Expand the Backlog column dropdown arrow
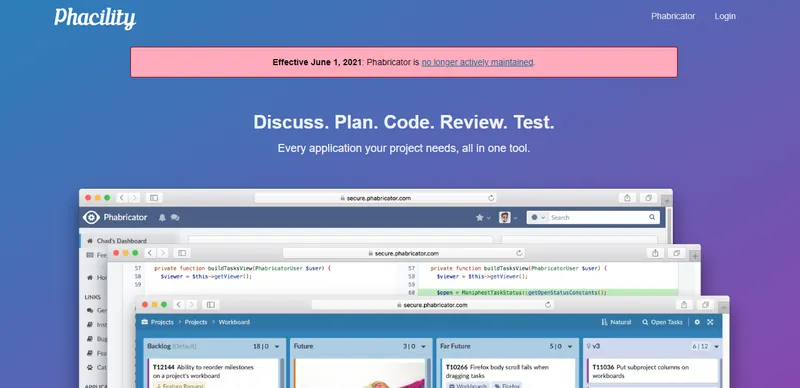This screenshot has height=388, width=800. [x=277, y=346]
